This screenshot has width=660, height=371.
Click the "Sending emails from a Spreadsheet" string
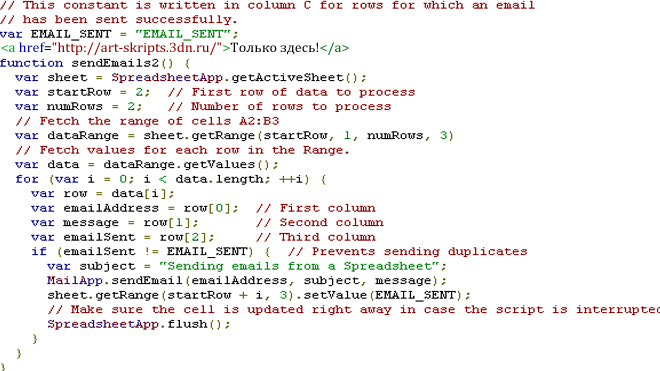coord(299,266)
